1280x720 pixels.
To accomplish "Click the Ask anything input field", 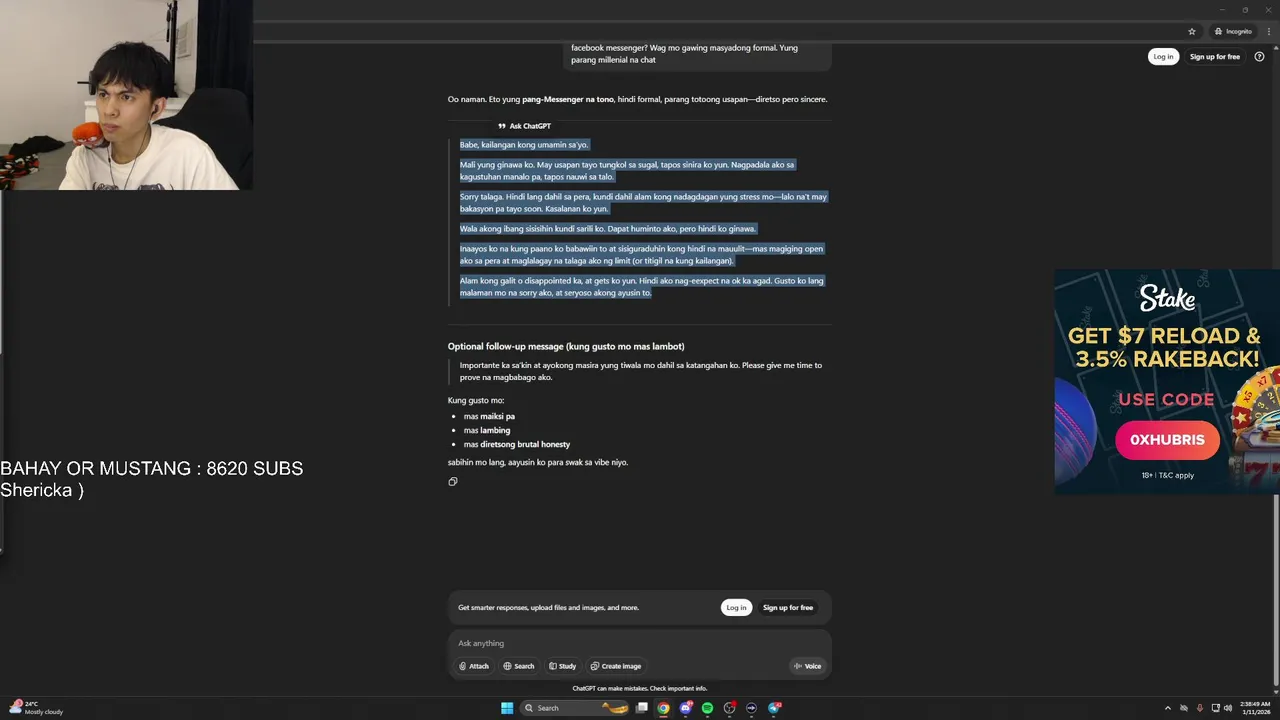I will tap(639, 643).
